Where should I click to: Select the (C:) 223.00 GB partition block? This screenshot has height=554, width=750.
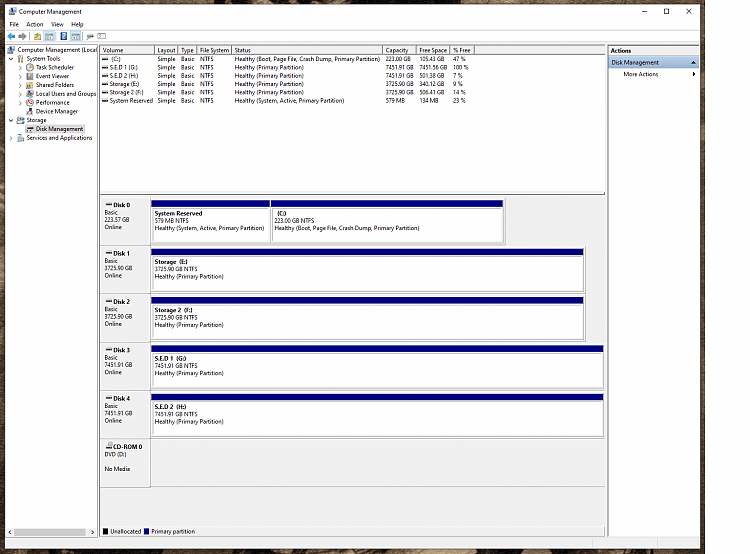(387, 222)
